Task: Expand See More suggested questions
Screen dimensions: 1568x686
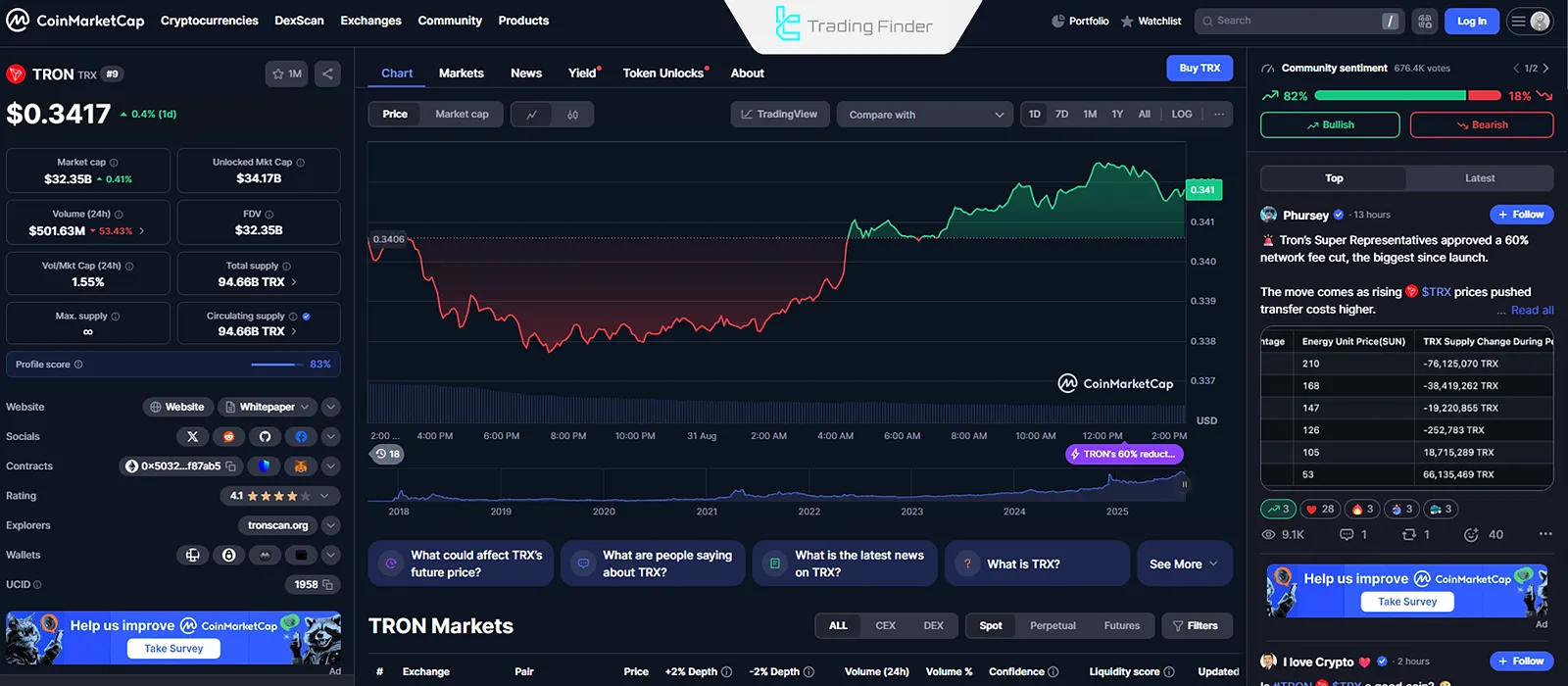Action: (1184, 563)
